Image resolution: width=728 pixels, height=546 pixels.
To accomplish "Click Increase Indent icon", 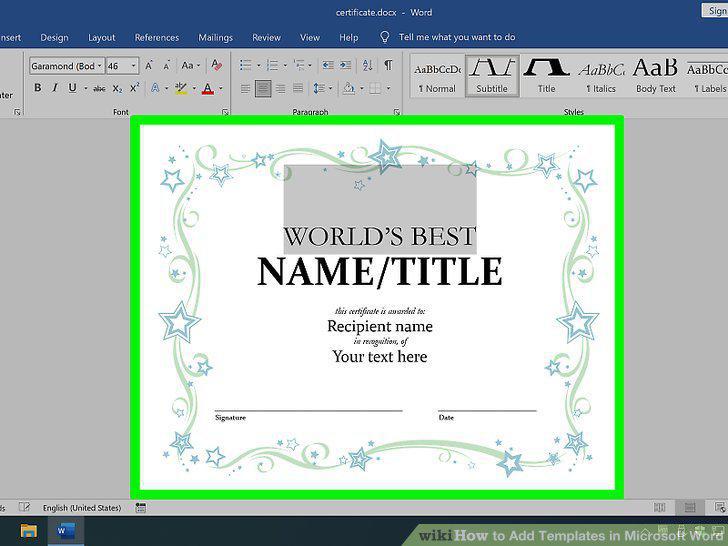I will click(345, 65).
